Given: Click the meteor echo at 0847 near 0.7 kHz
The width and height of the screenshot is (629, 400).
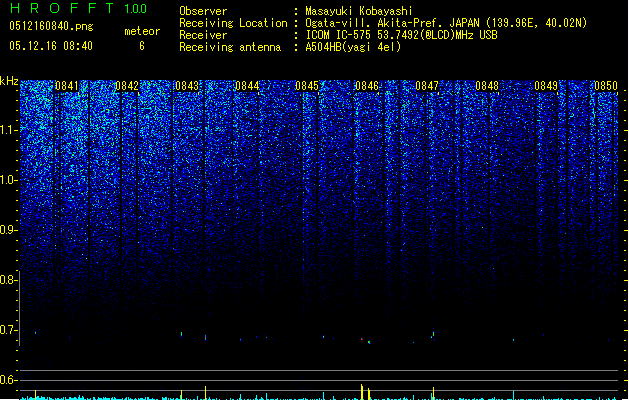Looking at the screenshot, I should 433,334.
